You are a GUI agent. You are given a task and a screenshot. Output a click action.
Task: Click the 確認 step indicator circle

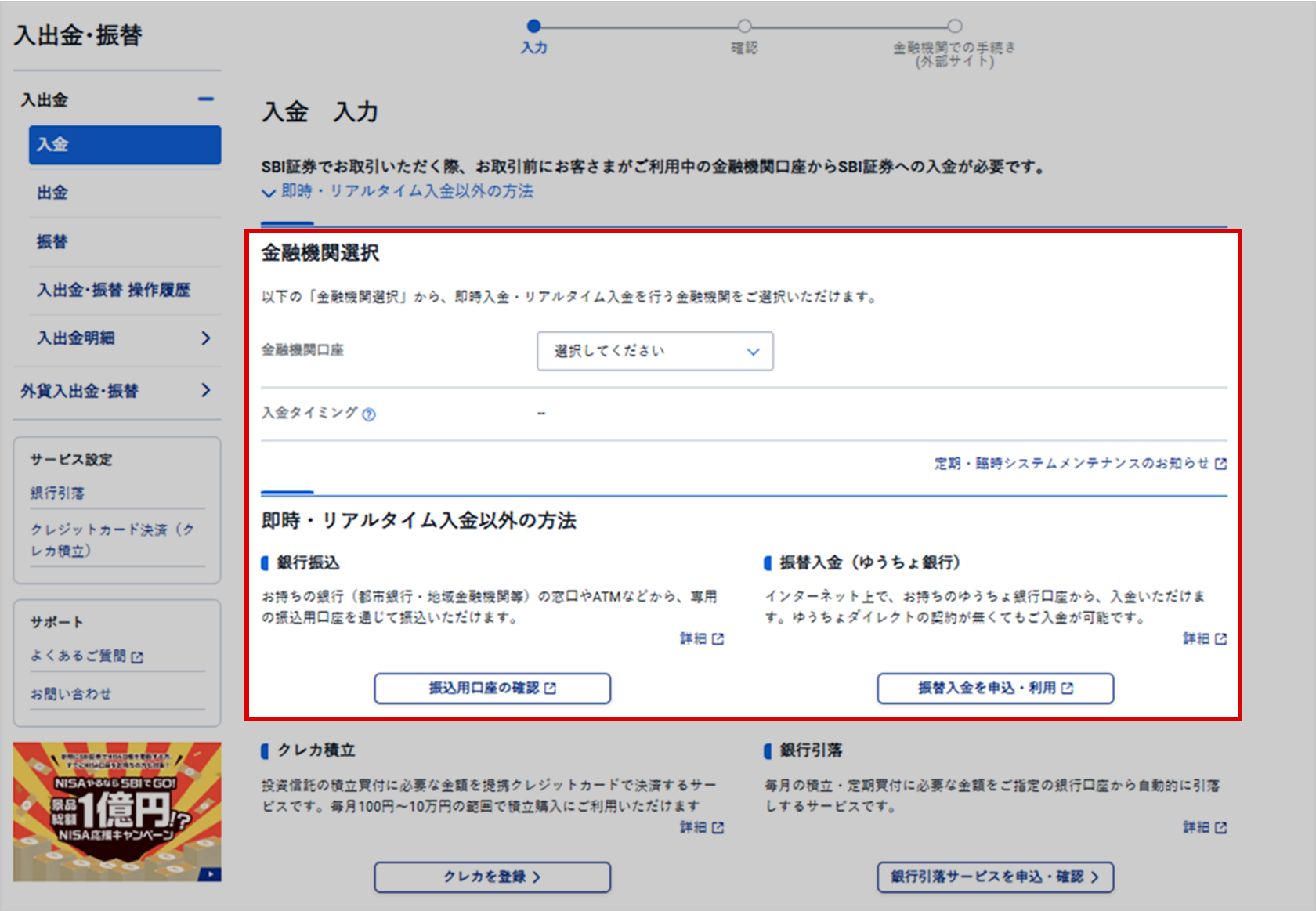(744, 26)
